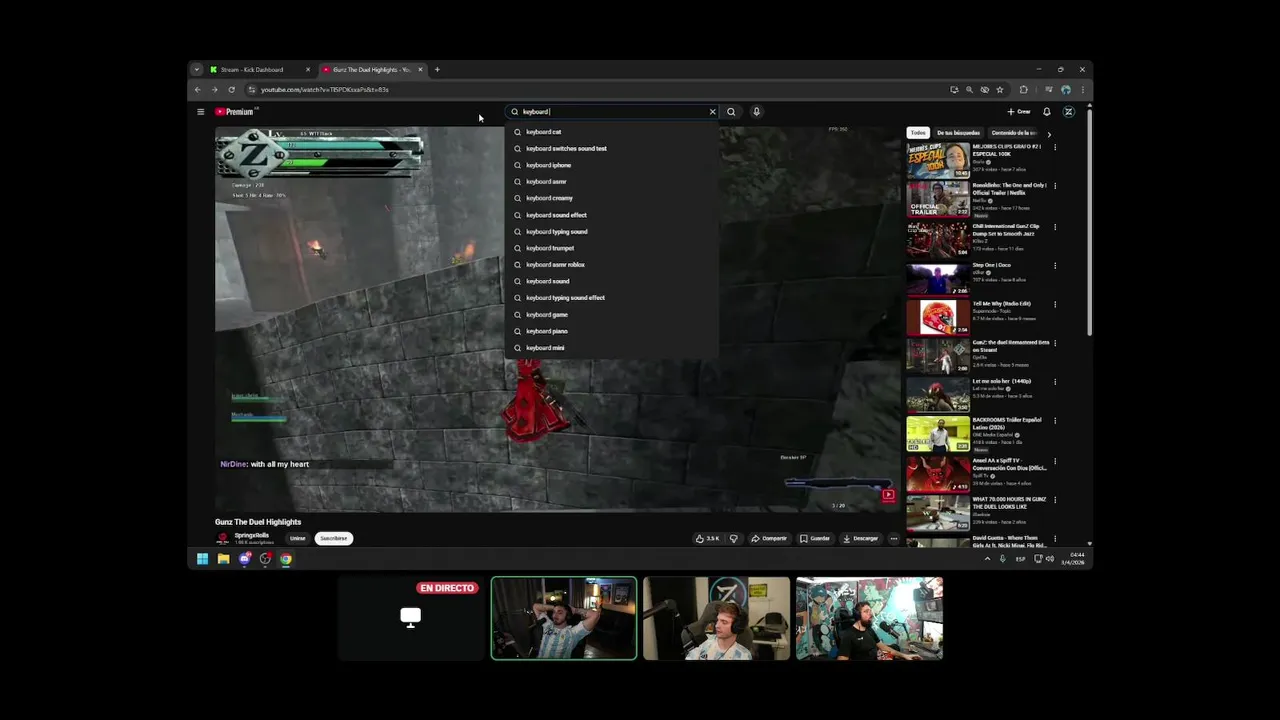
Task: Choose suggestion "keyboard switches sound test"
Action: (612, 148)
